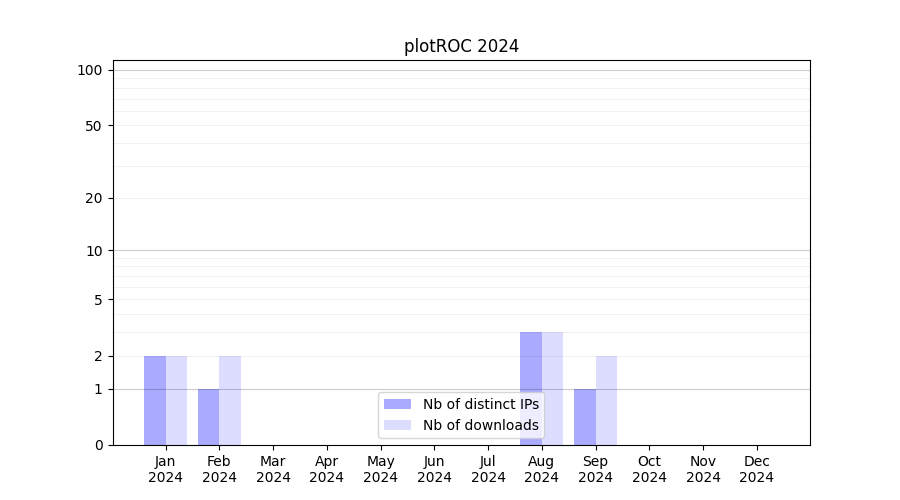The height and width of the screenshot is (500, 900).
Task: Select the "Nb of distinct IPs" legend label
Action: [x=480, y=404]
